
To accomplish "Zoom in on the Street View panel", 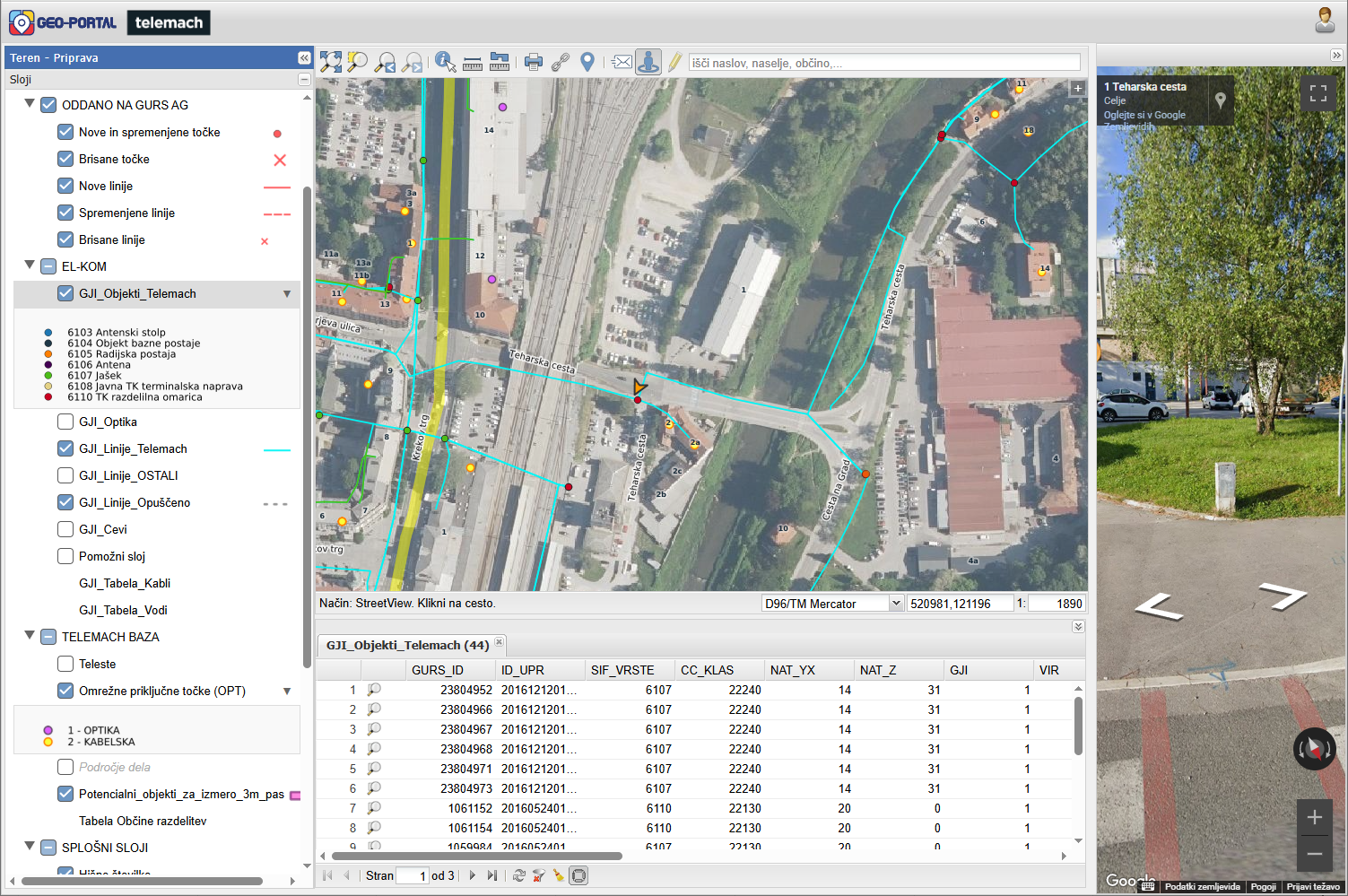I will click(1314, 817).
